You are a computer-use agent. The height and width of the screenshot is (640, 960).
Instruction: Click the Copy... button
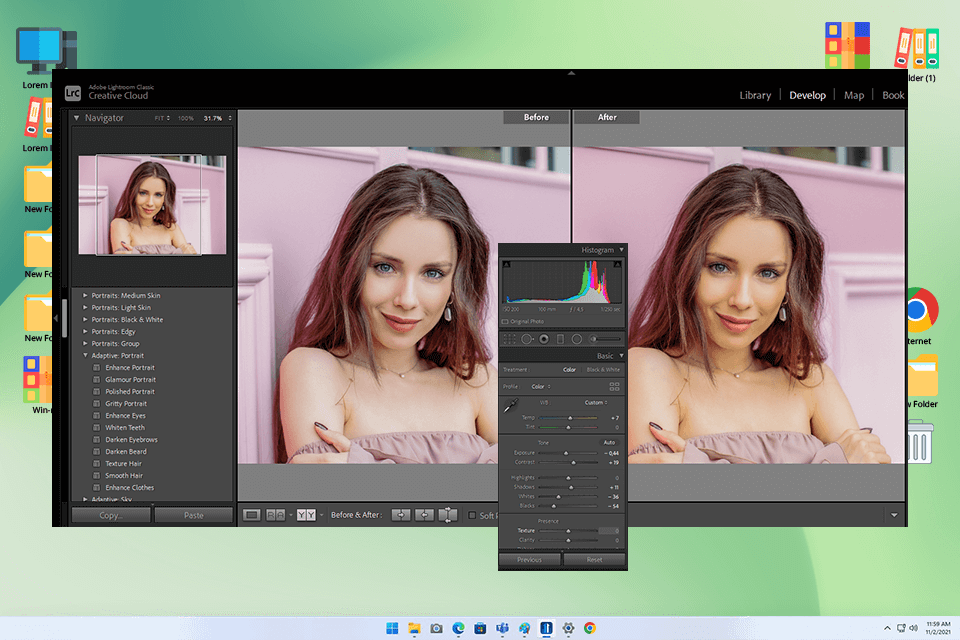click(x=111, y=515)
